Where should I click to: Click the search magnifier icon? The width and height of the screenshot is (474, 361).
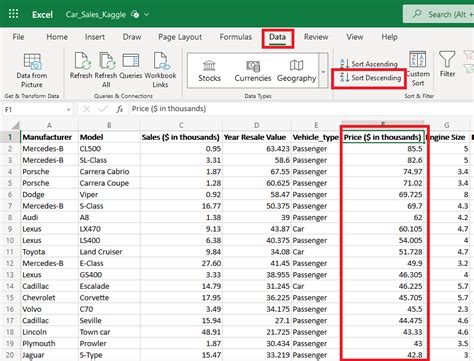[x=417, y=14]
